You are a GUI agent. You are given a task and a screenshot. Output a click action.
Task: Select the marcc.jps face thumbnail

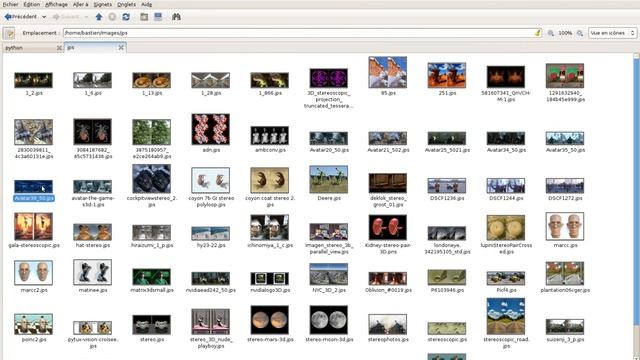click(x=565, y=226)
